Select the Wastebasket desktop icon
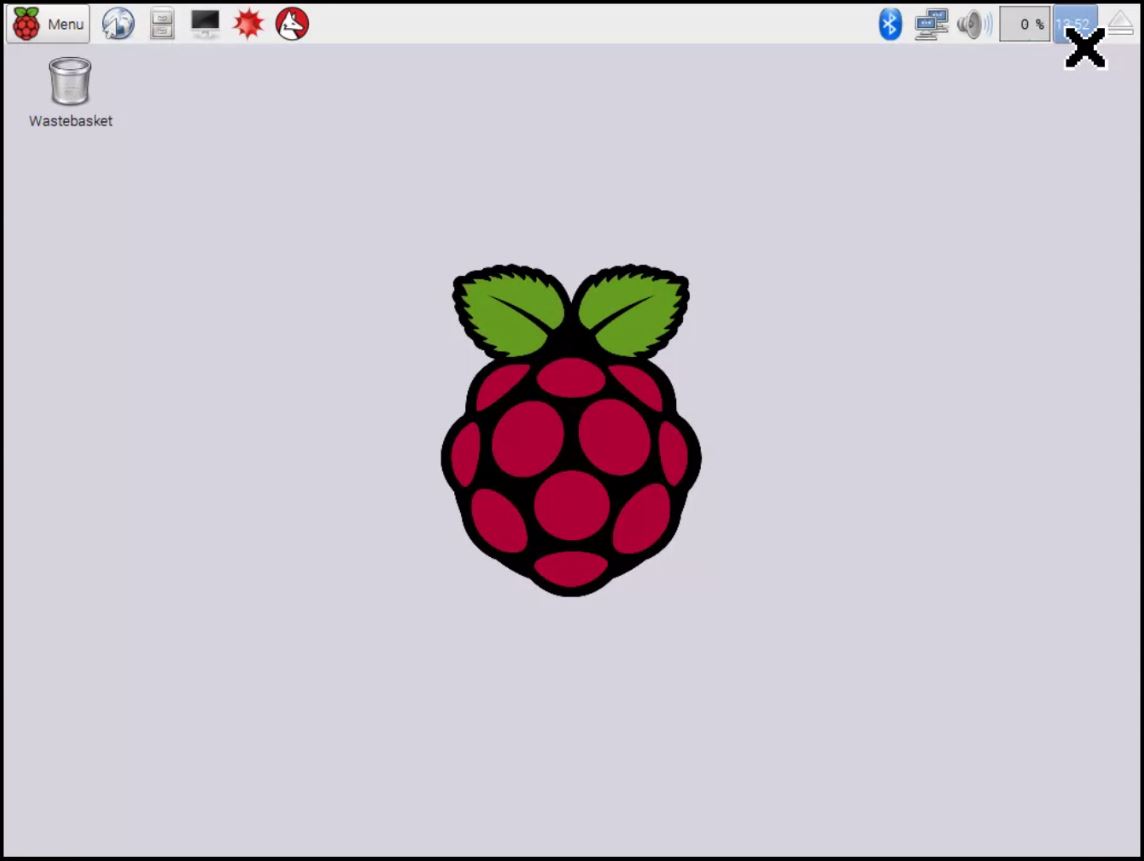The image size is (1144, 861). pyautogui.click(x=70, y=93)
